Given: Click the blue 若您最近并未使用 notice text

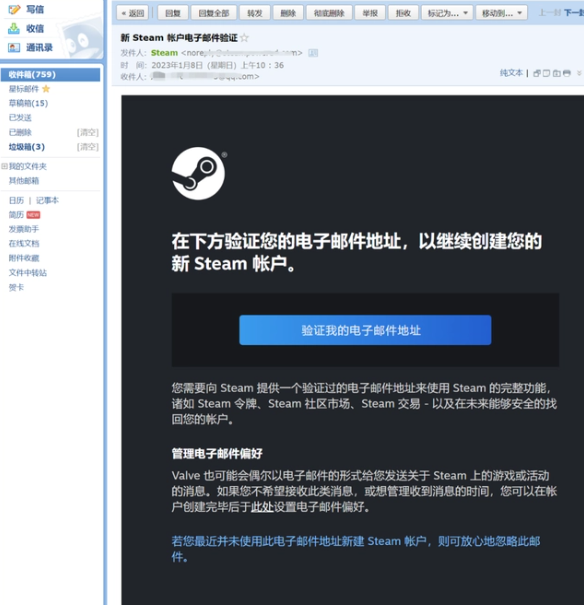Looking at the screenshot, I should (x=356, y=549).
